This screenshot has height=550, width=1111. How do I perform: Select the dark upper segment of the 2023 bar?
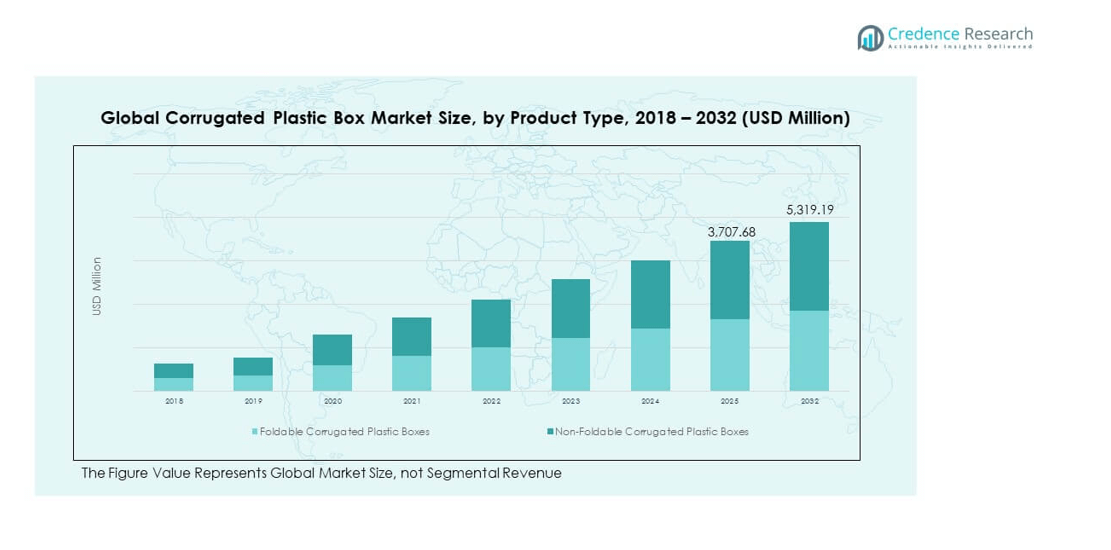click(x=571, y=308)
